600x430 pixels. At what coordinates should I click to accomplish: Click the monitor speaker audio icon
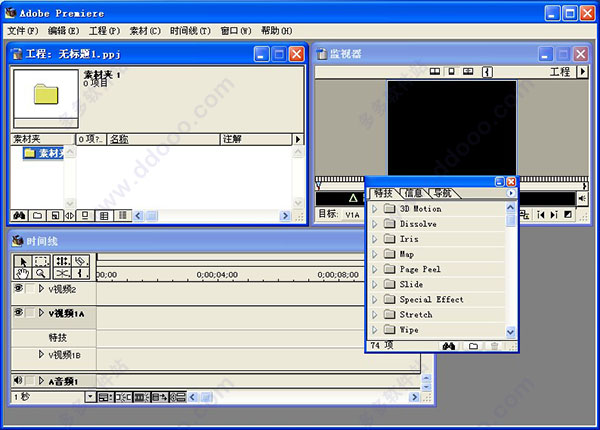click(x=582, y=198)
